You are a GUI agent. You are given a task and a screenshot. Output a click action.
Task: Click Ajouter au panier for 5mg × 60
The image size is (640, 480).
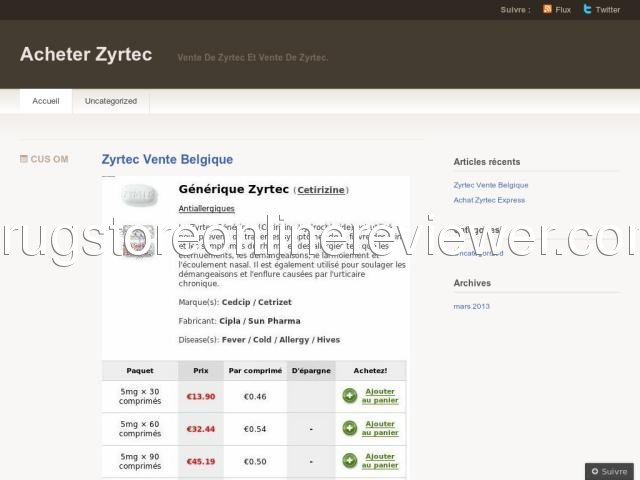380,428
